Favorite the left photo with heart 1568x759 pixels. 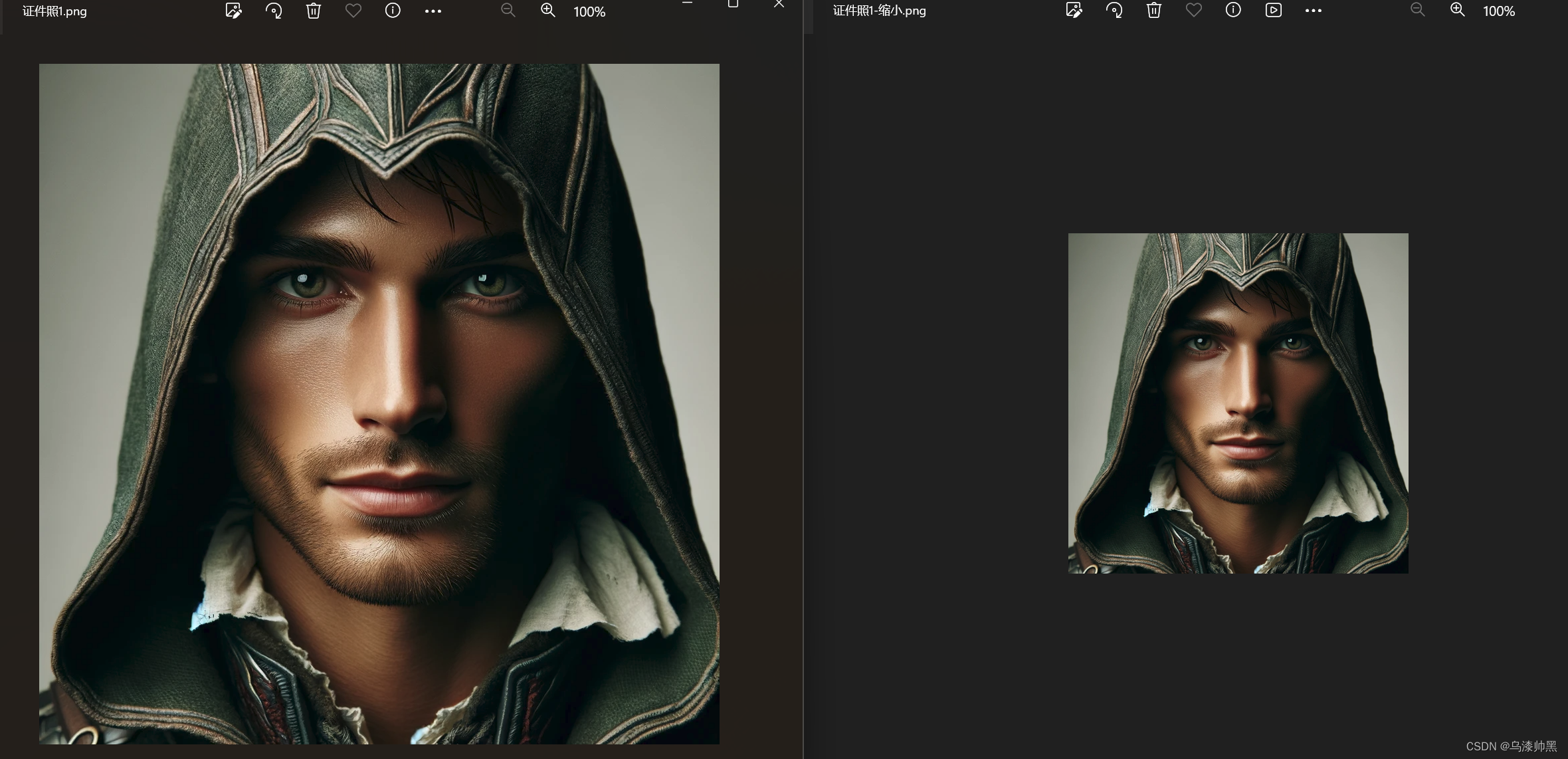(x=353, y=11)
